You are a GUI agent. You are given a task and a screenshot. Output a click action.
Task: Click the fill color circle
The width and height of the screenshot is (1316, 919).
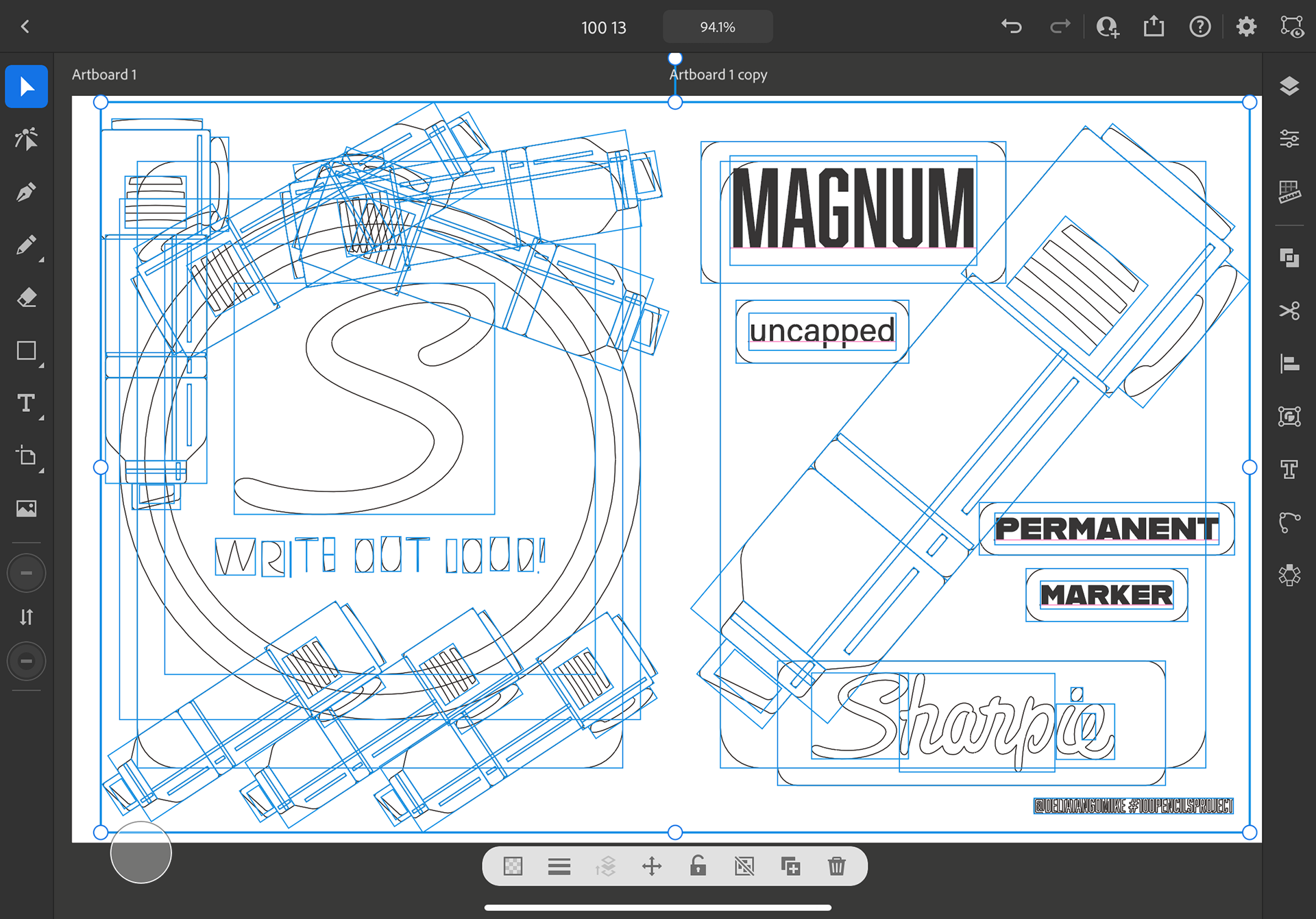coord(26,573)
